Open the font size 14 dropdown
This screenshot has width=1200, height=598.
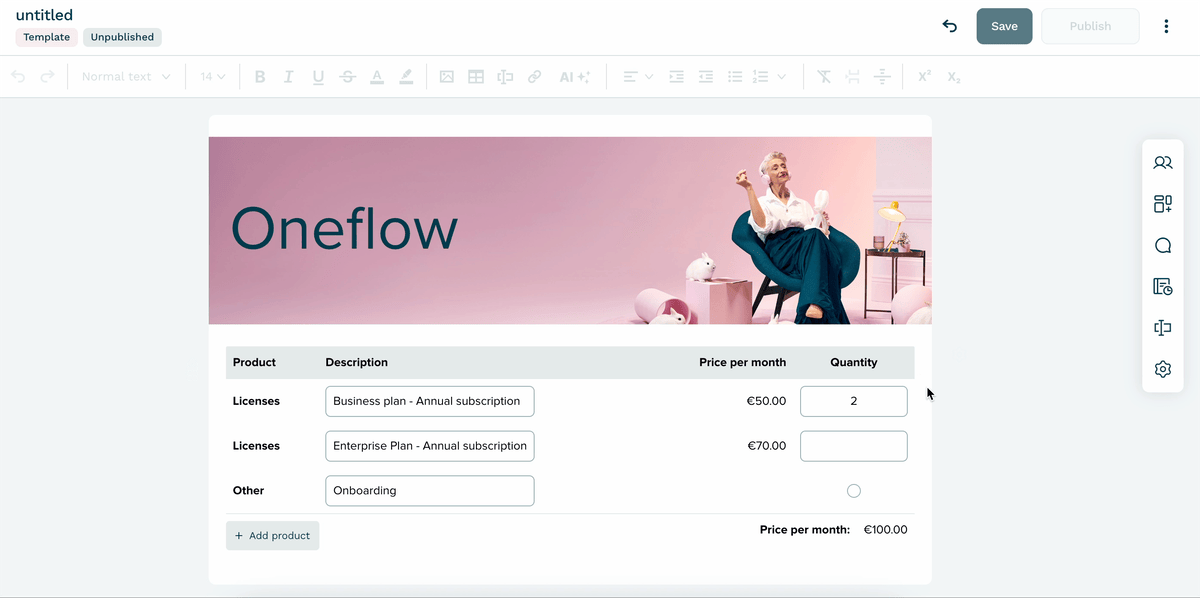click(x=213, y=77)
